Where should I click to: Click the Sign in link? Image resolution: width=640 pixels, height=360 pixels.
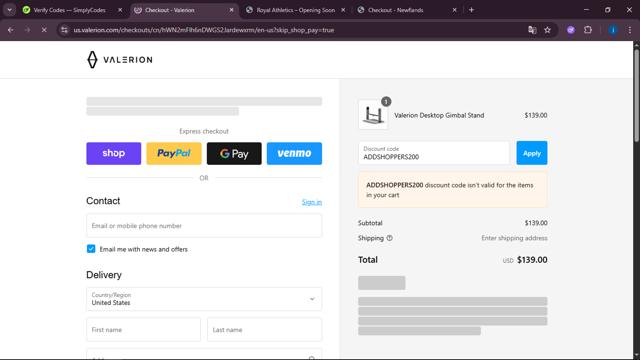coord(312,202)
